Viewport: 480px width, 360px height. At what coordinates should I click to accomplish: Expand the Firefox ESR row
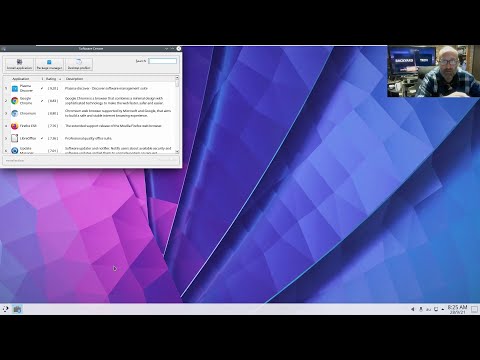6,126
